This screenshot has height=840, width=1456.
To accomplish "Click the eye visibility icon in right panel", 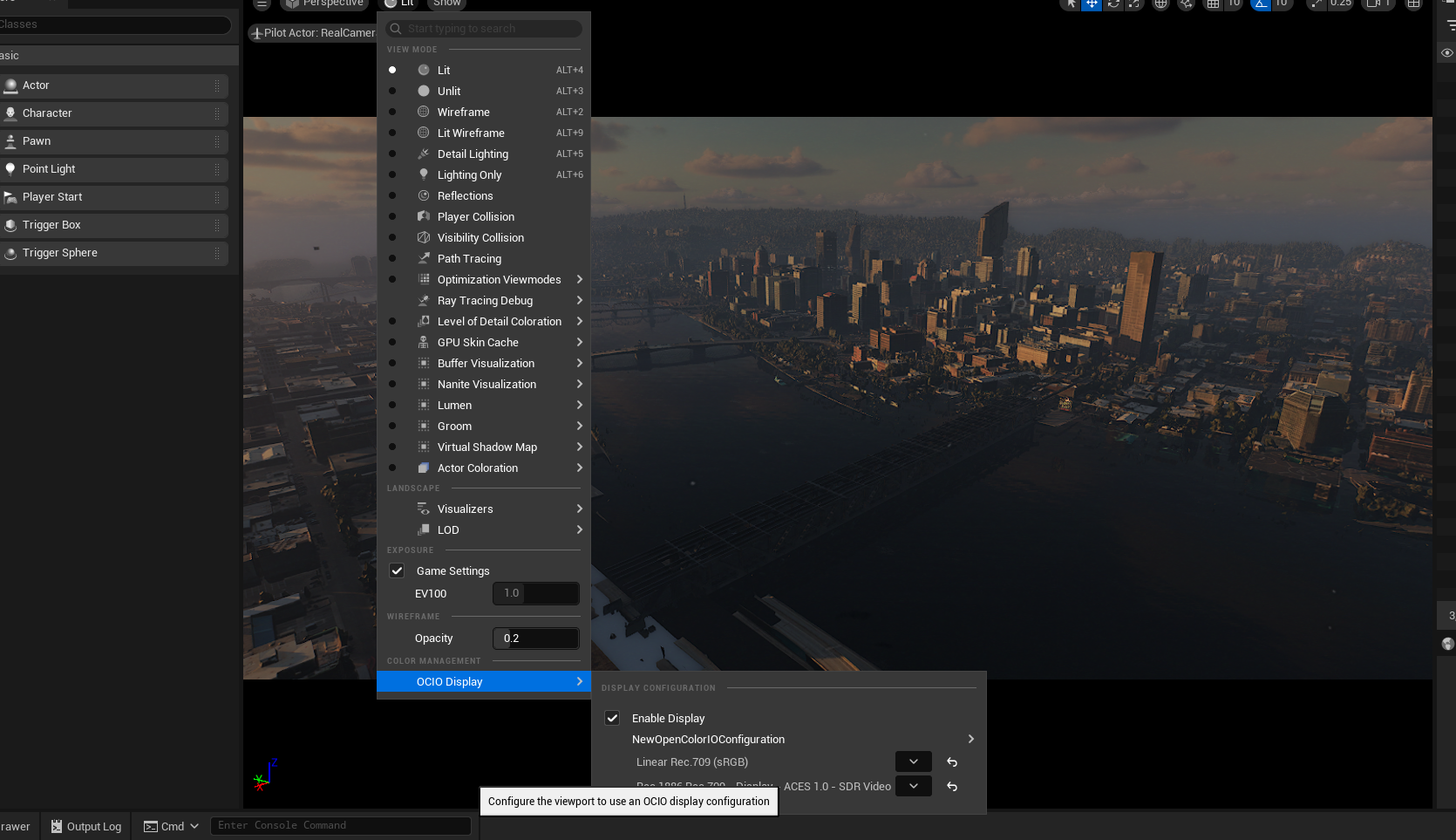I will click(x=1446, y=53).
